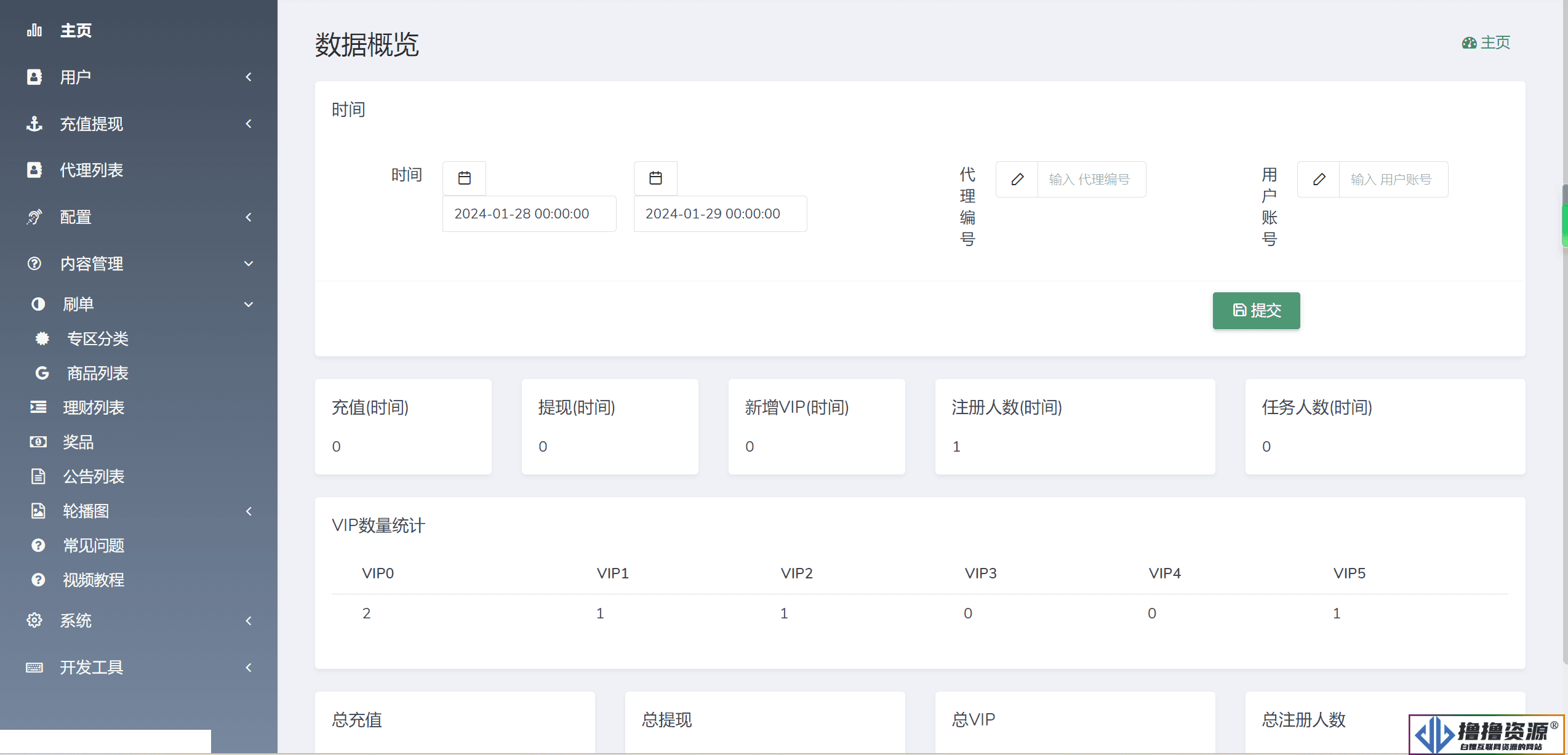Viewport: 1568px width, 755px height.
Task: Click the 总VIP card title
Action: point(974,719)
